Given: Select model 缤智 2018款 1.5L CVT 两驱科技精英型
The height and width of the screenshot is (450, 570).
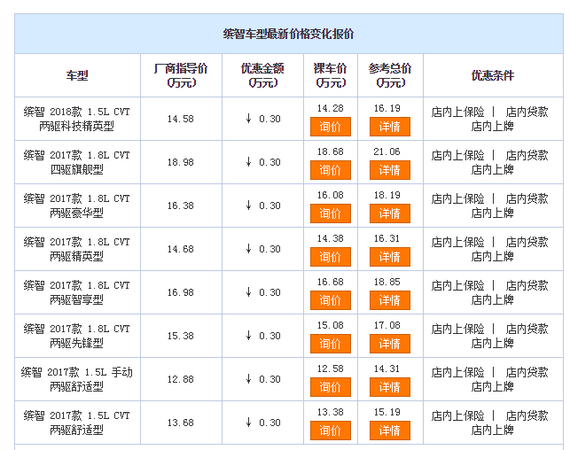Looking at the screenshot, I should (x=77, y=119).
